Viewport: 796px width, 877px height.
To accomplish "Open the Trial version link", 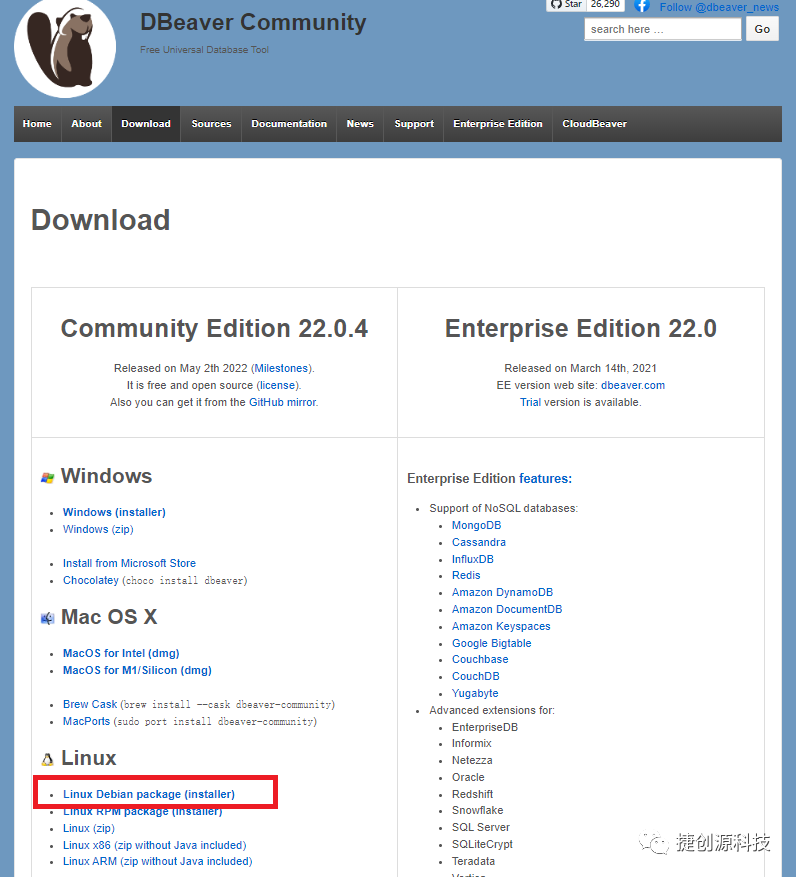I will coord(530,402).
